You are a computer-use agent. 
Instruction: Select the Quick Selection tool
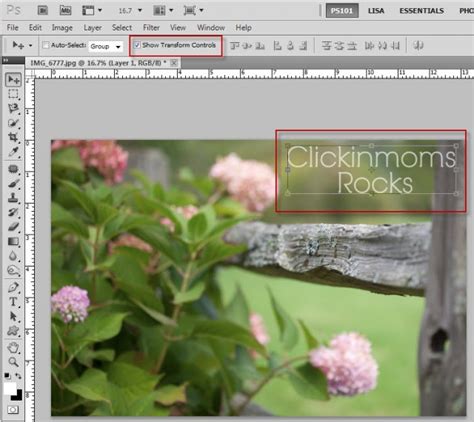[13, 123]
